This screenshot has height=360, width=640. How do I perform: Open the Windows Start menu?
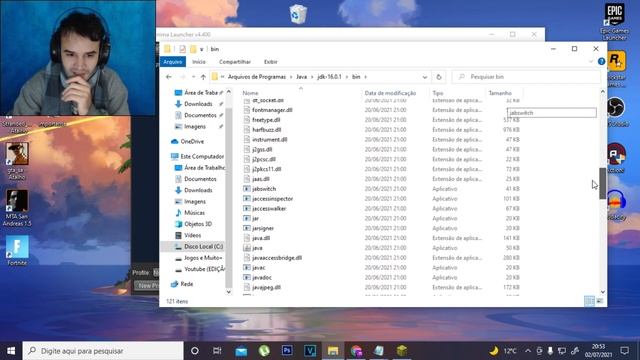[x=11, y=351]
